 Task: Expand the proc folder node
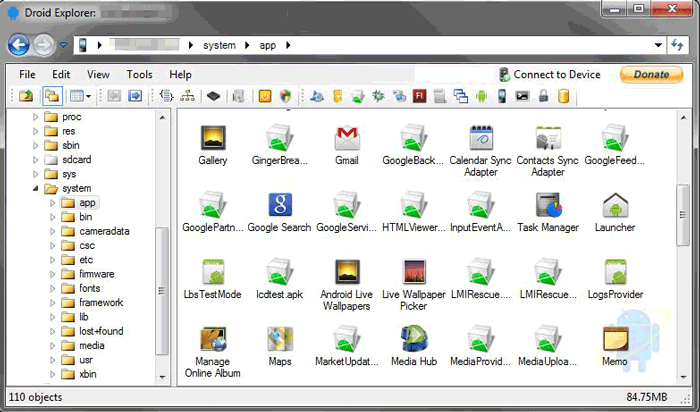[35, 117]
